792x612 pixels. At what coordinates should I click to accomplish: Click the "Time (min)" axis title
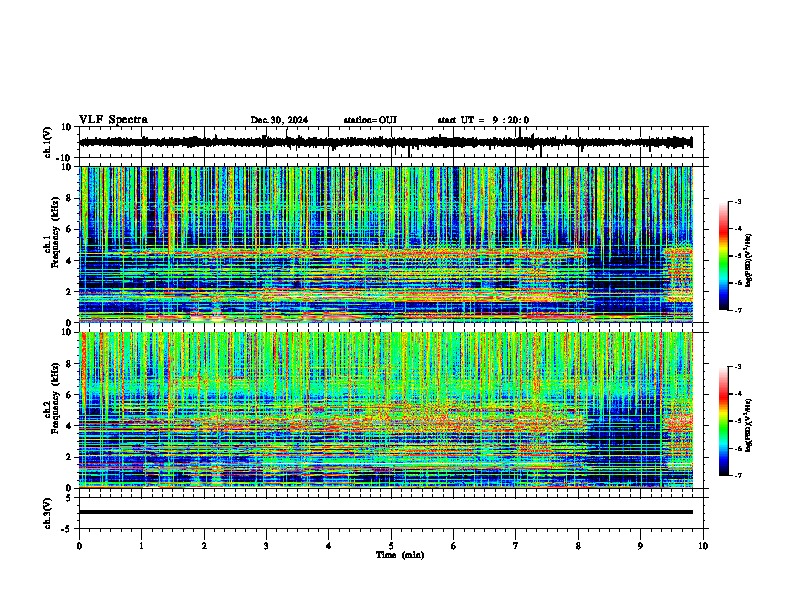click(400, 555)
